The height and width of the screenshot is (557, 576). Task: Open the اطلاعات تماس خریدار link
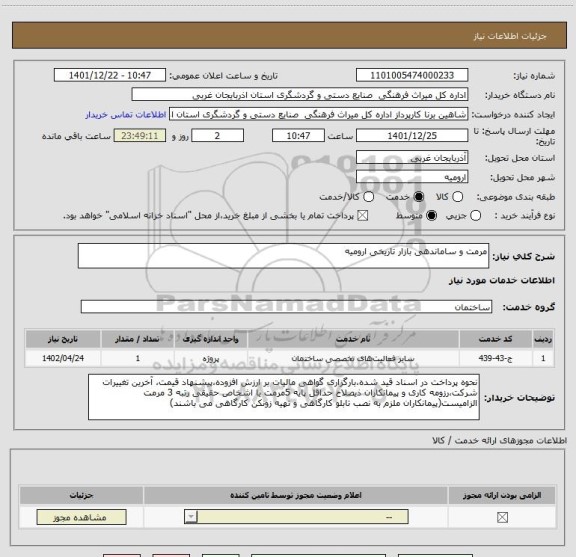point(126,115)
